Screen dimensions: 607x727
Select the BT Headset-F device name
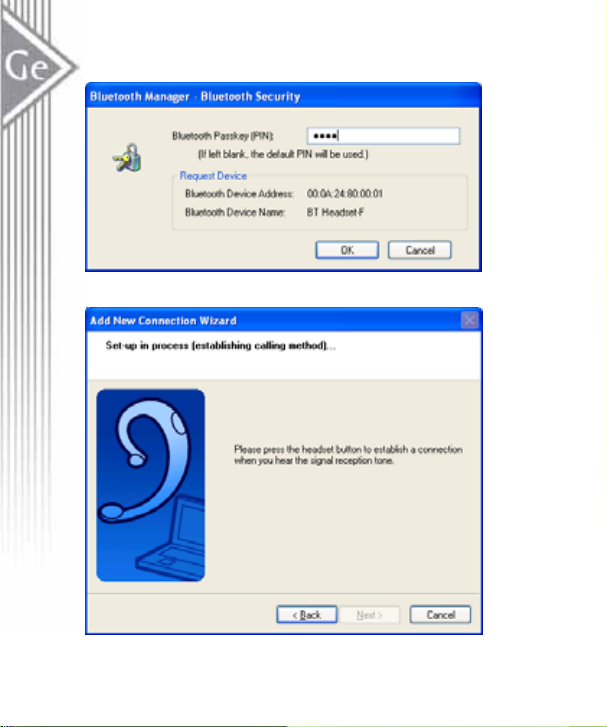(x=335, y=212)
